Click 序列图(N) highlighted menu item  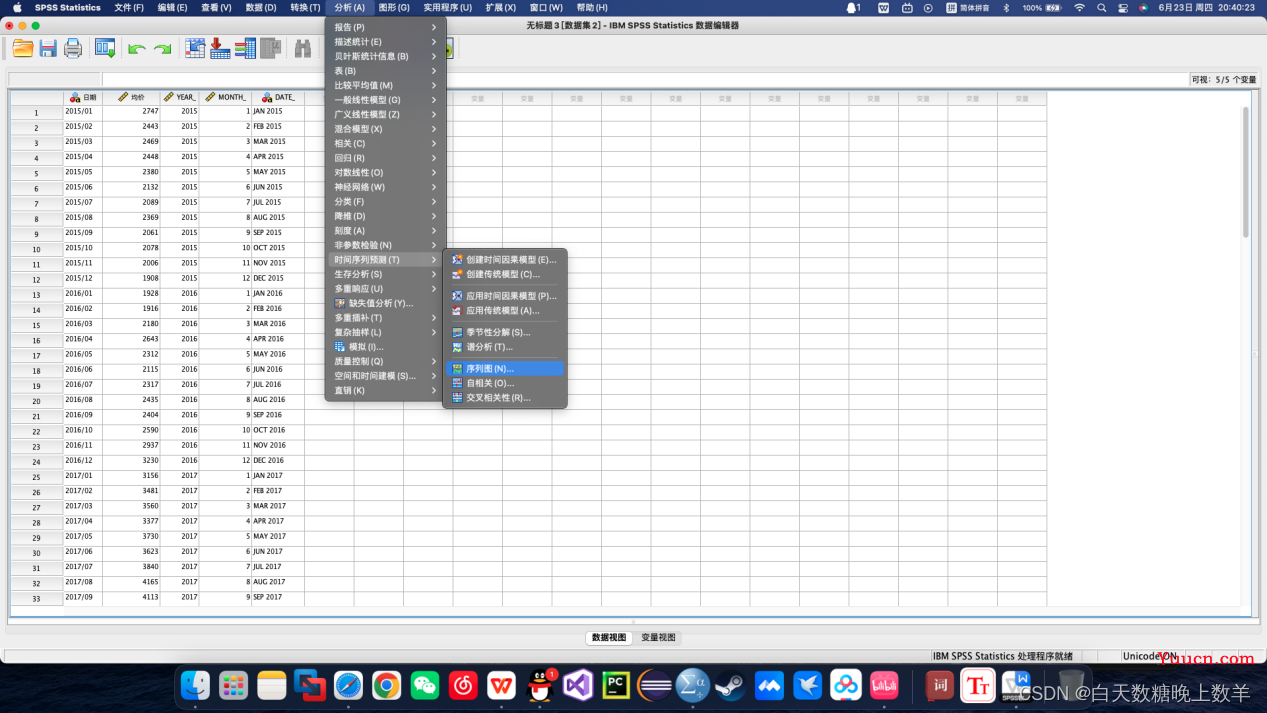(505, 369)
